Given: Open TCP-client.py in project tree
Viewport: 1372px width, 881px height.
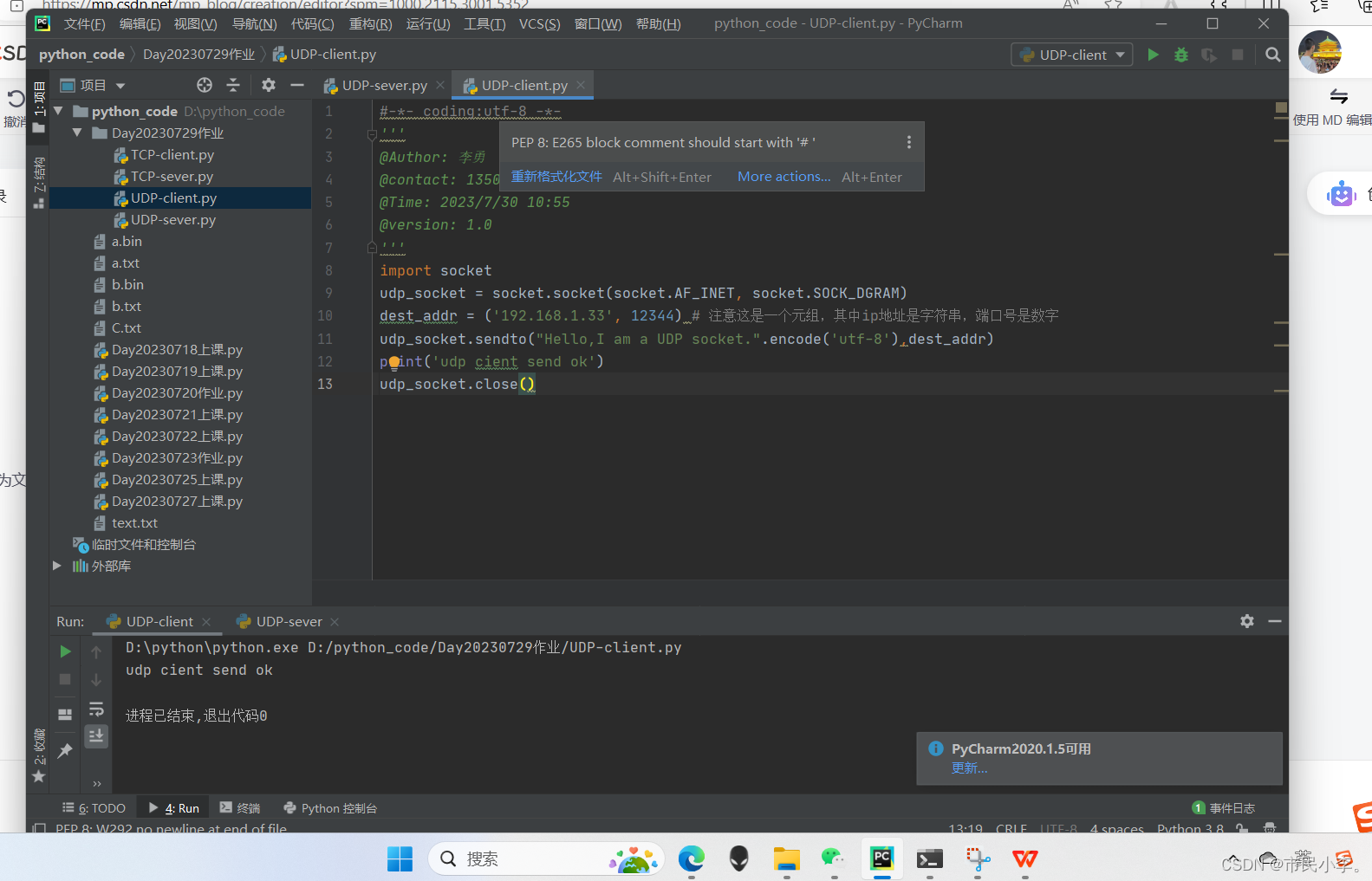Looking at the screenshot, I should point(172,155).
